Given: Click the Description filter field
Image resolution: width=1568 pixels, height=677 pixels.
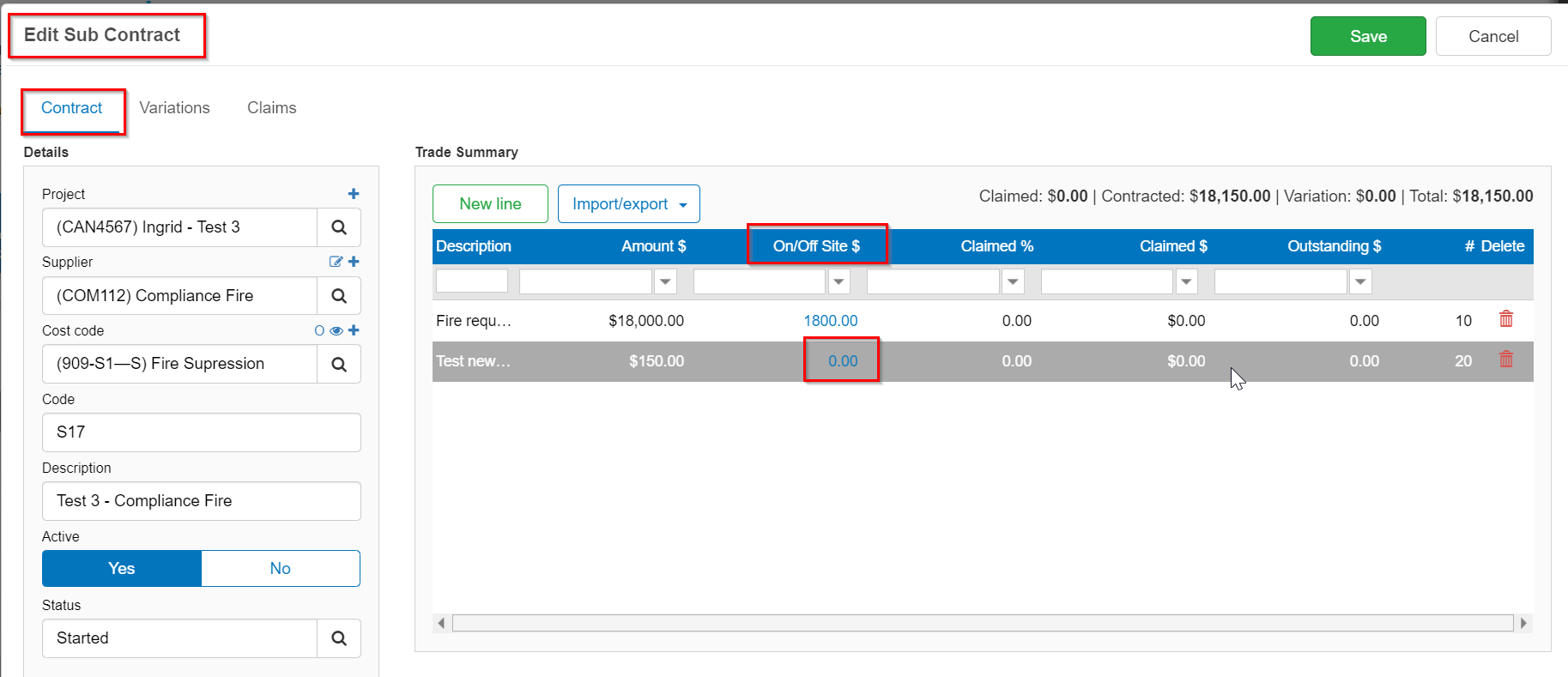Looking at the screenshot, I should [x=472, y=281].
